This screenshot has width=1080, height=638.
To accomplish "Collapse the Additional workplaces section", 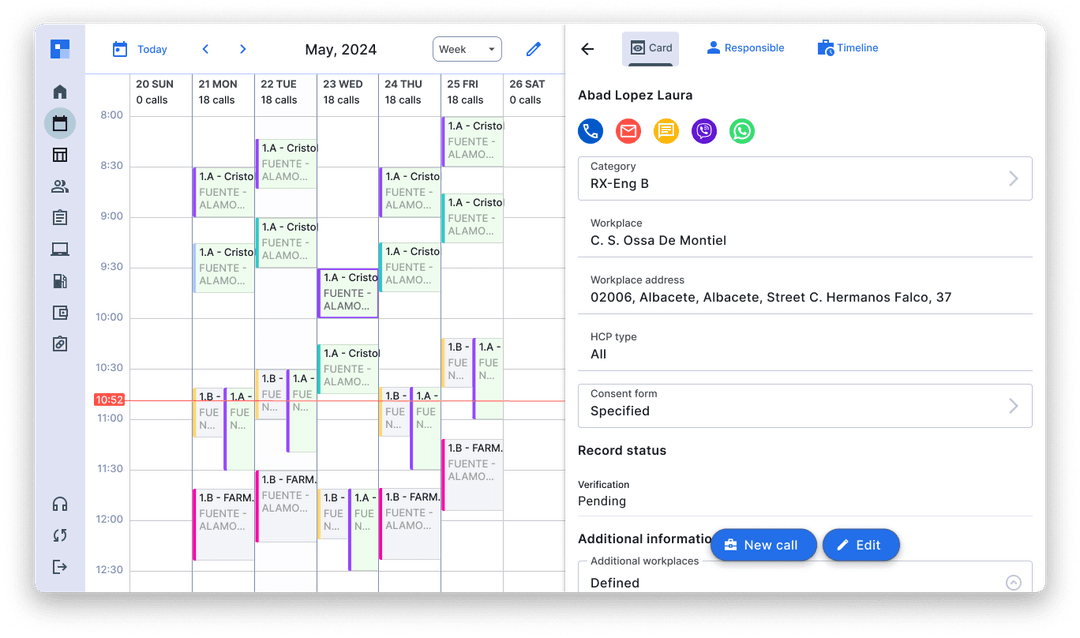I will 1013,583.
